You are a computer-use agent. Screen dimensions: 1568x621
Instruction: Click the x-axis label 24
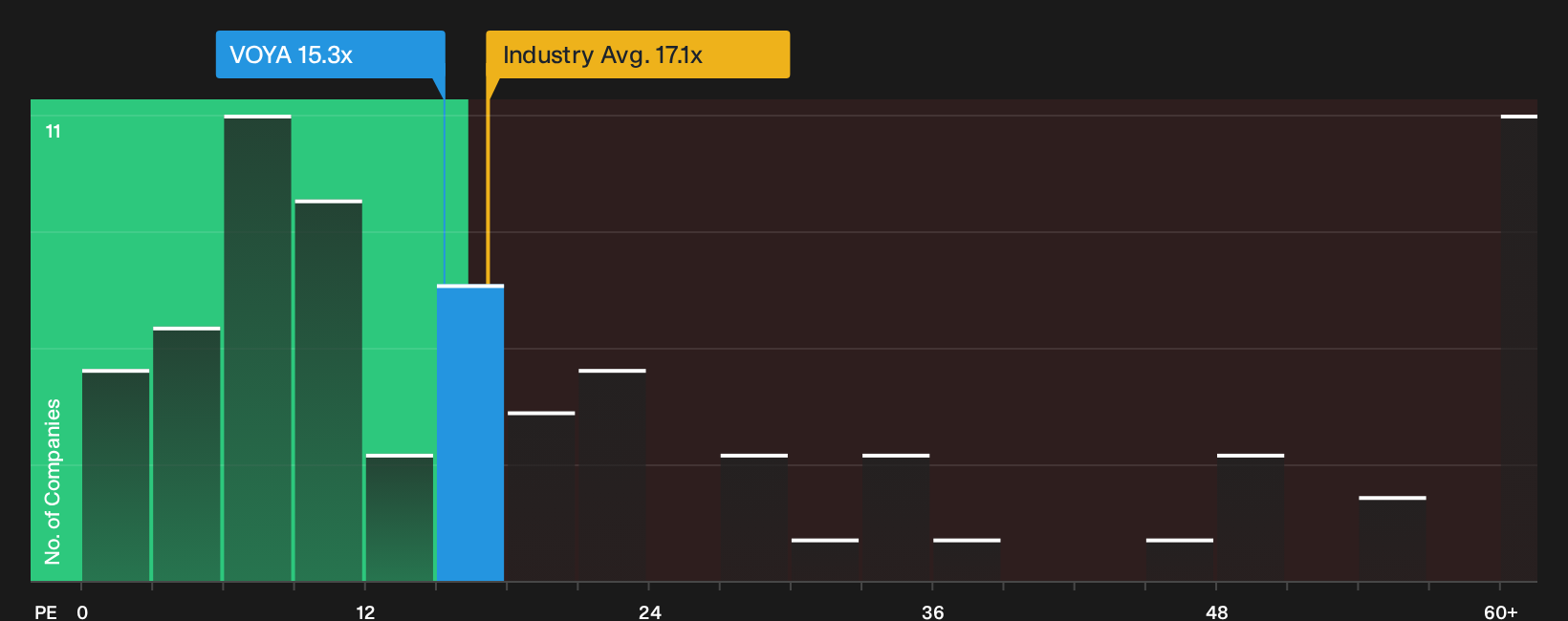pyautogui.click(x=650, y=611)
